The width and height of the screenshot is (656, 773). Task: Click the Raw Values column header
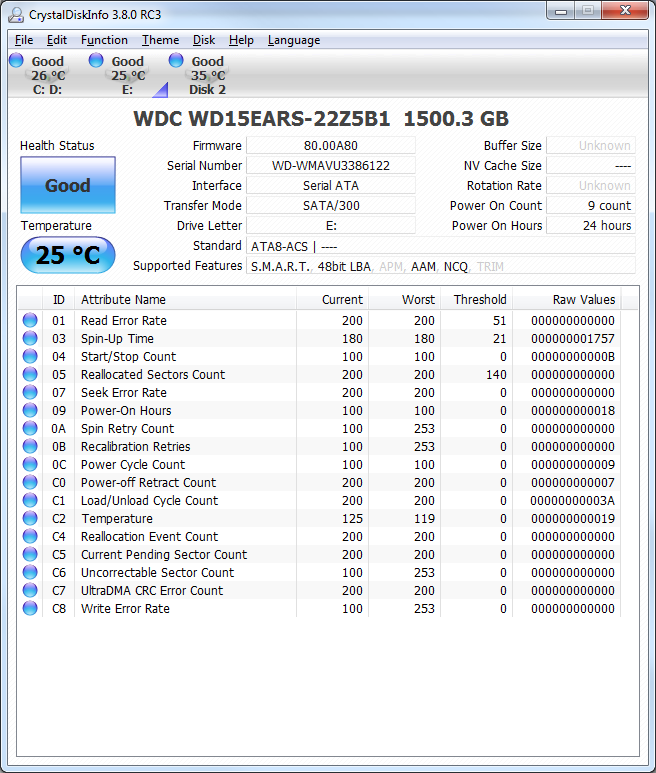[567, 299]
